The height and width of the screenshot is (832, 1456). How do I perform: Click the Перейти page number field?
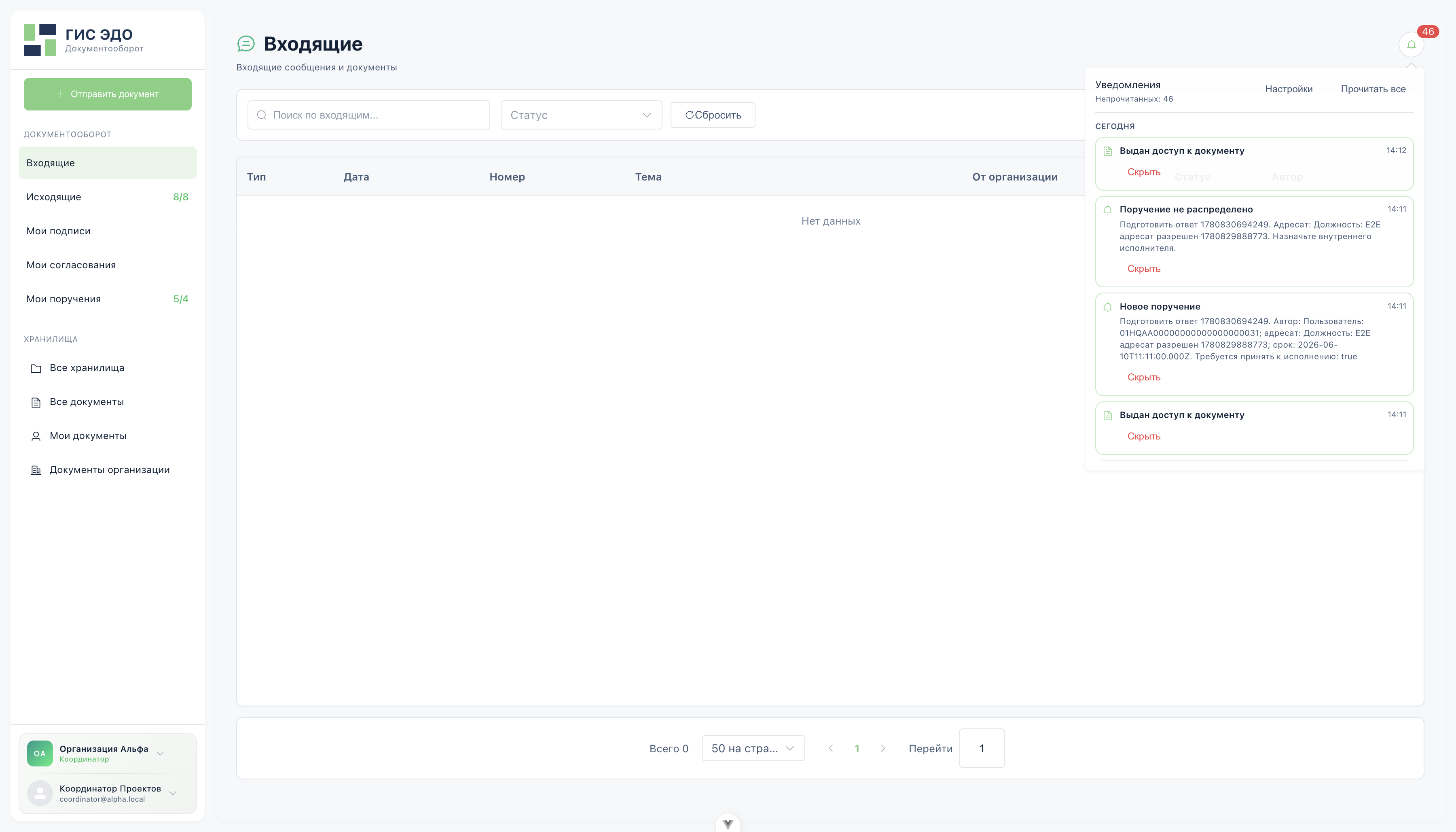point(982,749)
